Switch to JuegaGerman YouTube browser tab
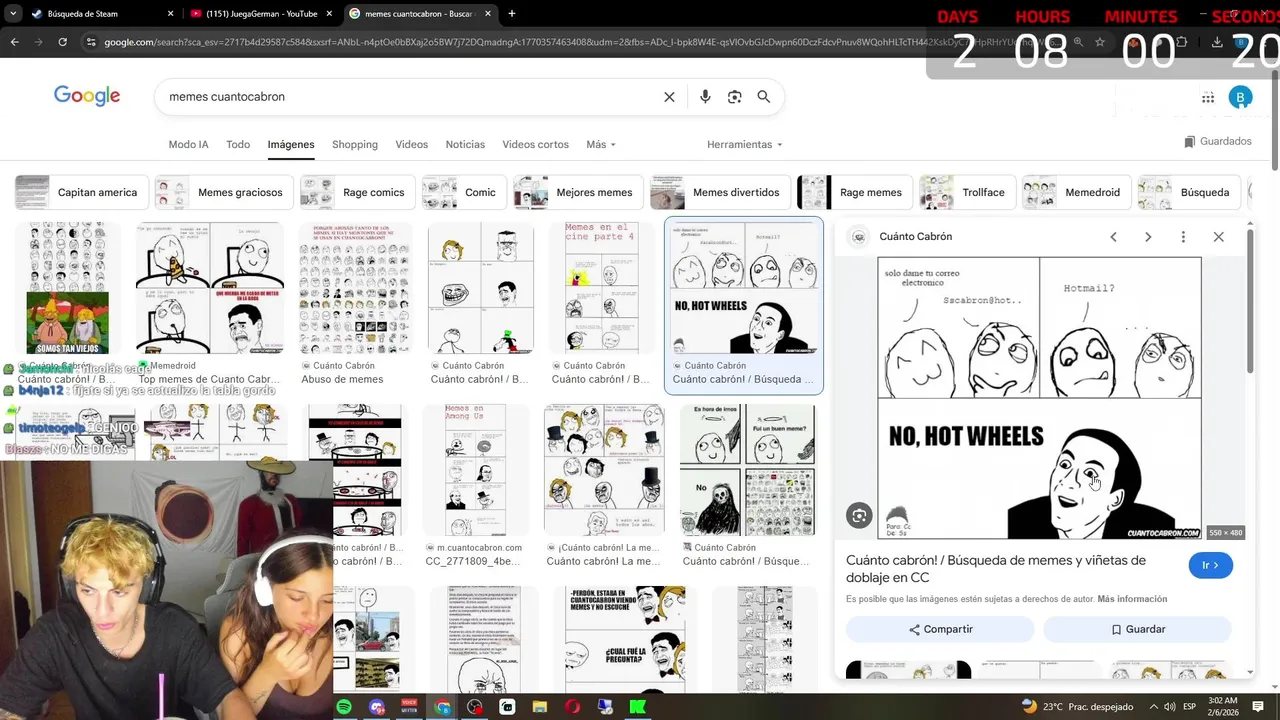The image size is (1280, 720). pyautogui.click(x=263, y=14)
